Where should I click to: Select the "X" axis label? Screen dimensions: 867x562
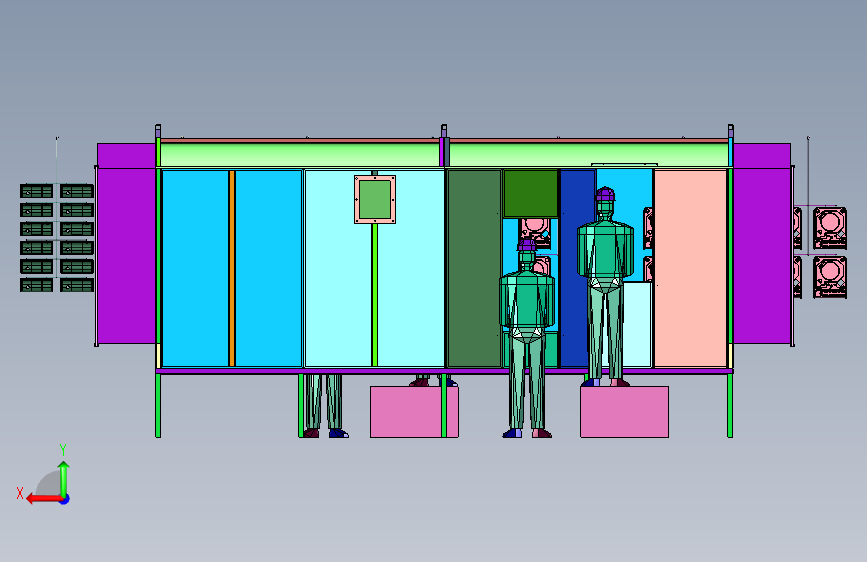click(x=20, y=493)
